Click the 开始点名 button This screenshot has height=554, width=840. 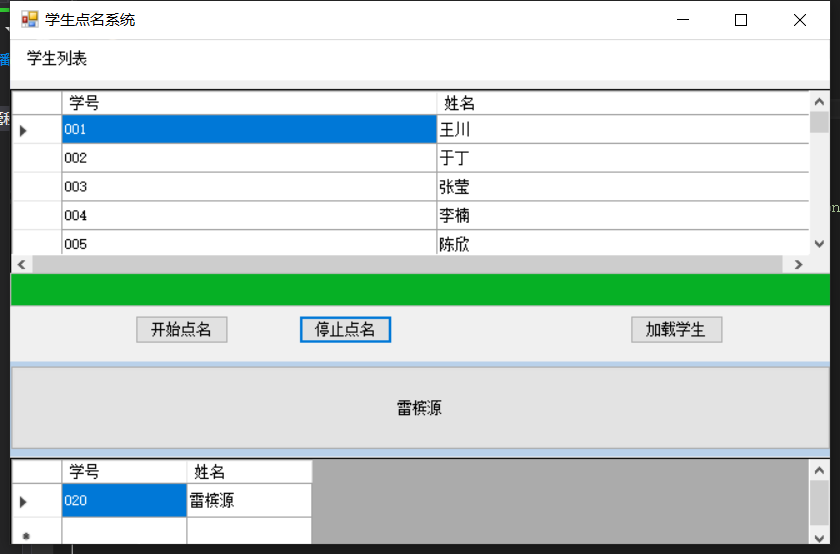(182, 329)
